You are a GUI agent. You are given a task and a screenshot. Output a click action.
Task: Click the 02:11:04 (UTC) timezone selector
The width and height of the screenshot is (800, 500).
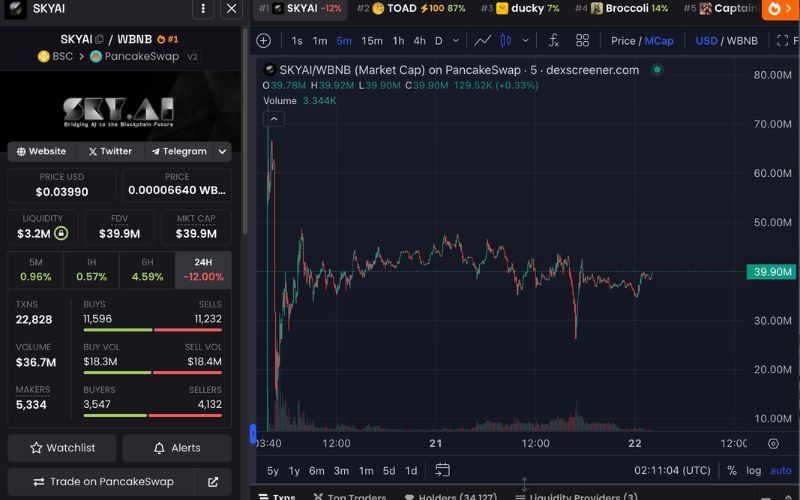coord(672,470)
